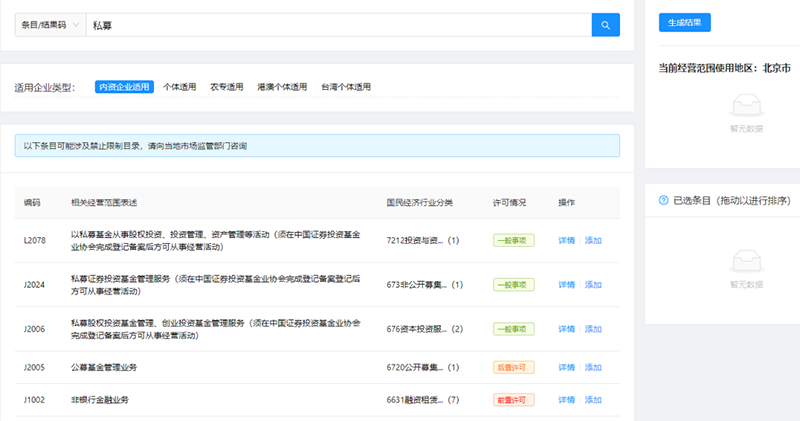
Task: Click the help icon beside 已选条目
Action: tap(663, 201)
